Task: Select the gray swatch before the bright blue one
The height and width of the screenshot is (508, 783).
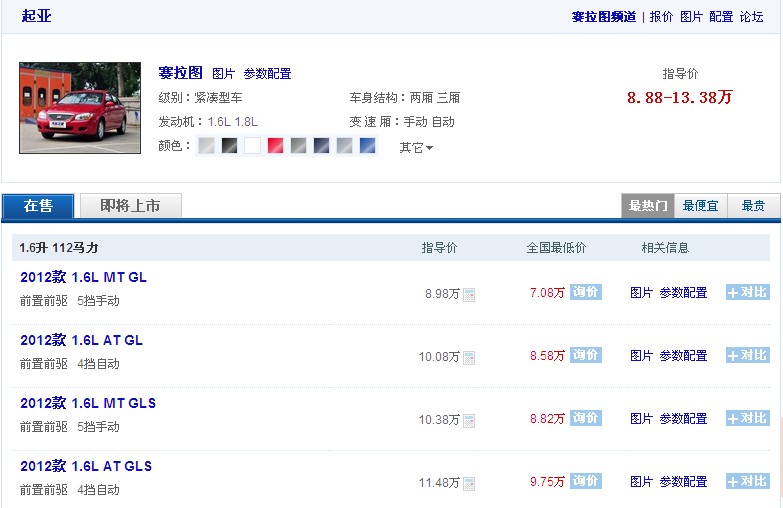Action: coord(344,145)
